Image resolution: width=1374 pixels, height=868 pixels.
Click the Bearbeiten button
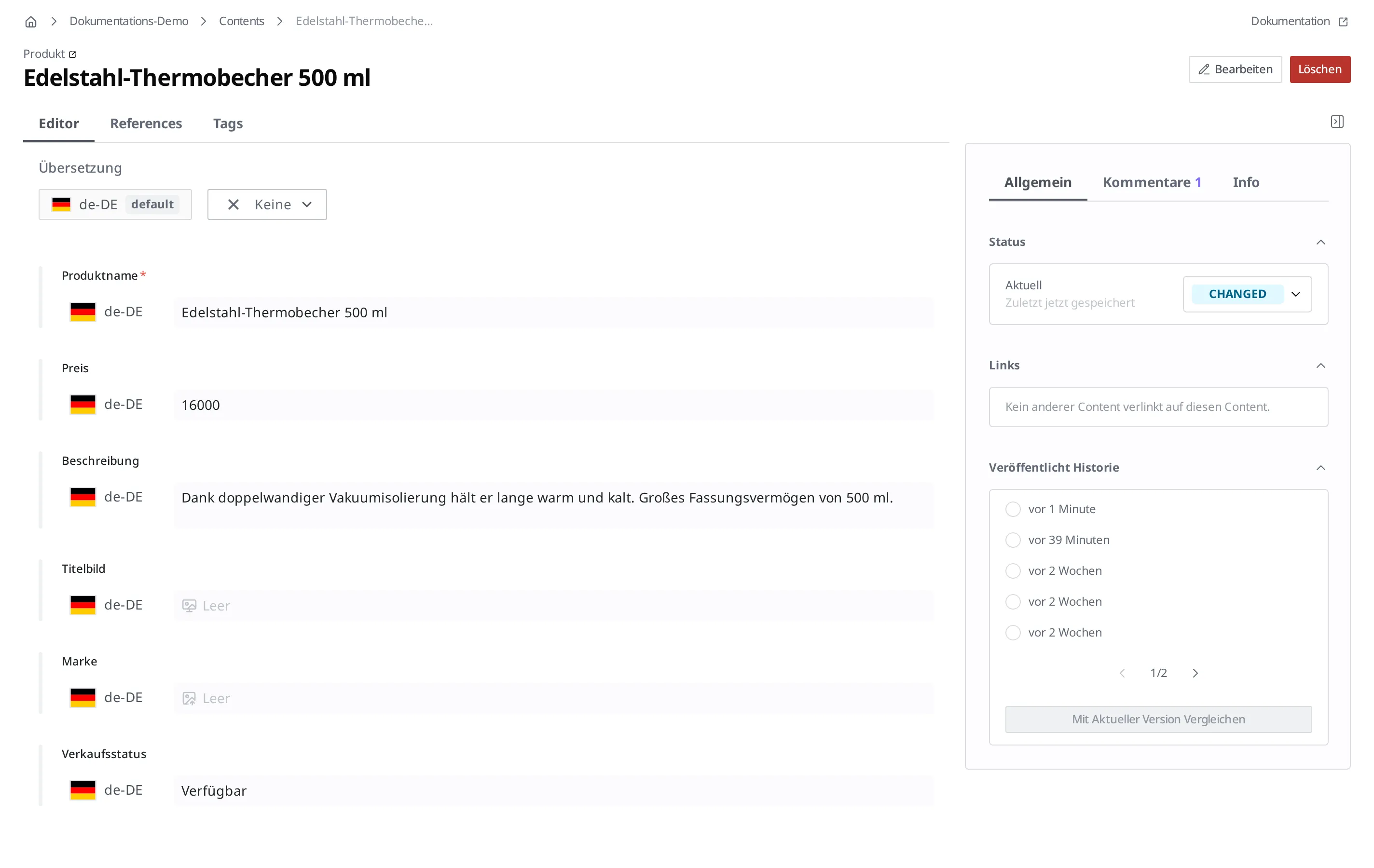point(1235,69)
